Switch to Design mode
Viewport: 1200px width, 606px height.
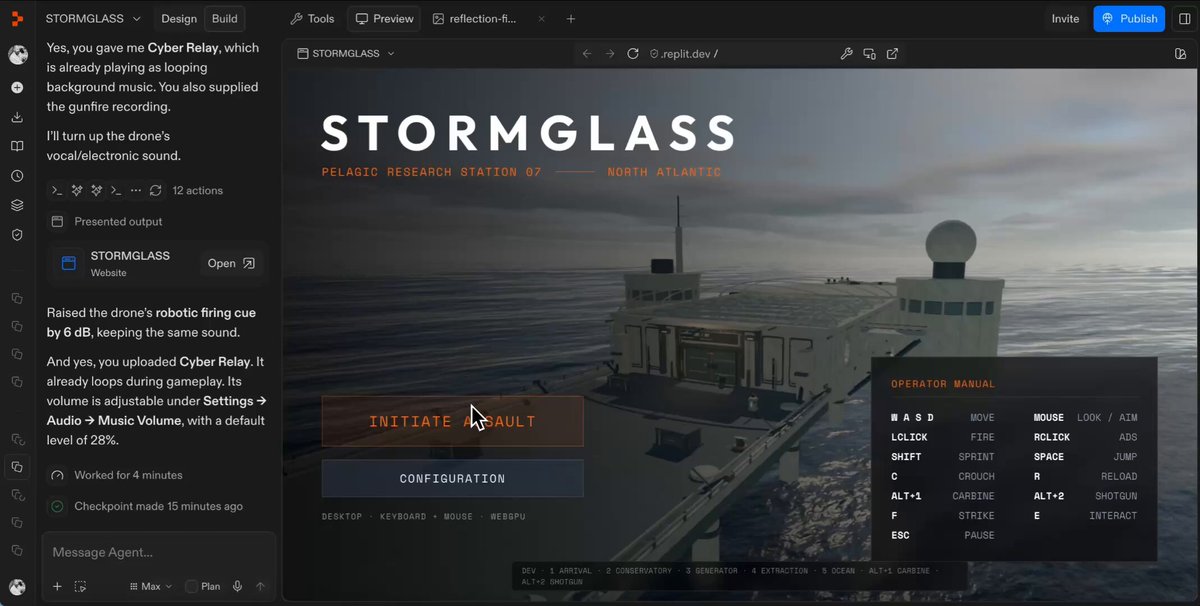click(179, 19)
